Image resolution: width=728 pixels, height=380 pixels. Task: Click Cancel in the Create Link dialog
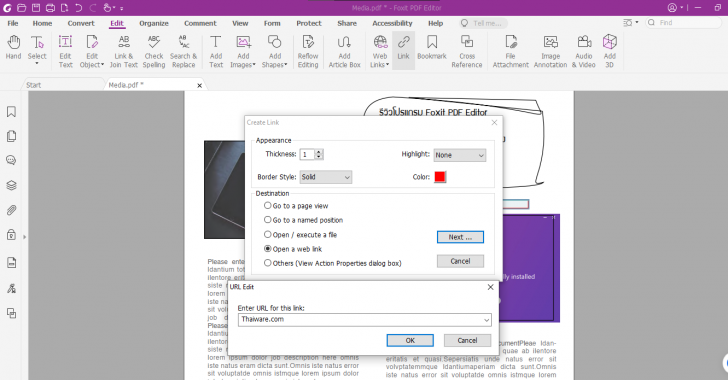pos(460,261)
